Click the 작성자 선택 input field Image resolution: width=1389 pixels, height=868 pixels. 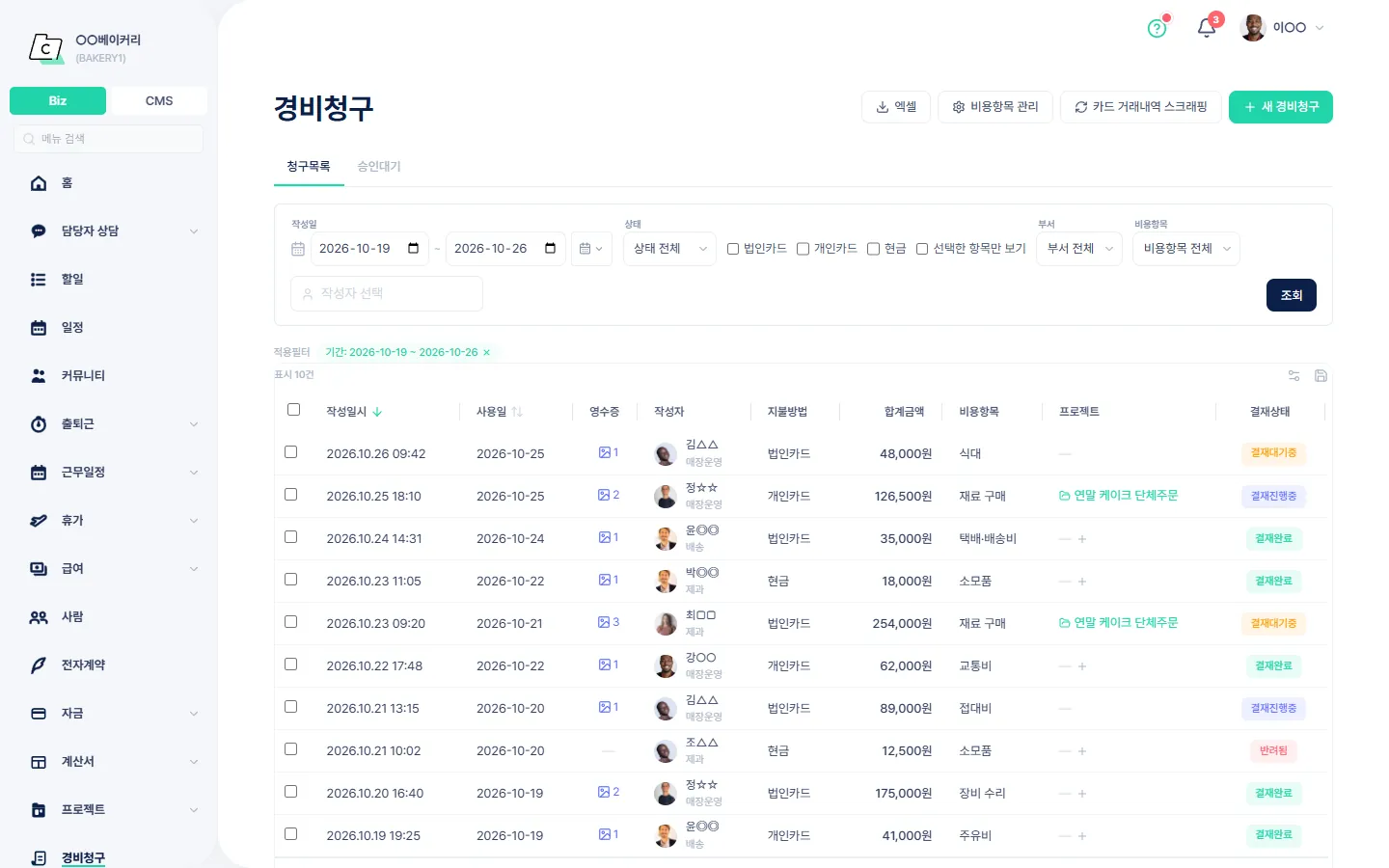387,293
